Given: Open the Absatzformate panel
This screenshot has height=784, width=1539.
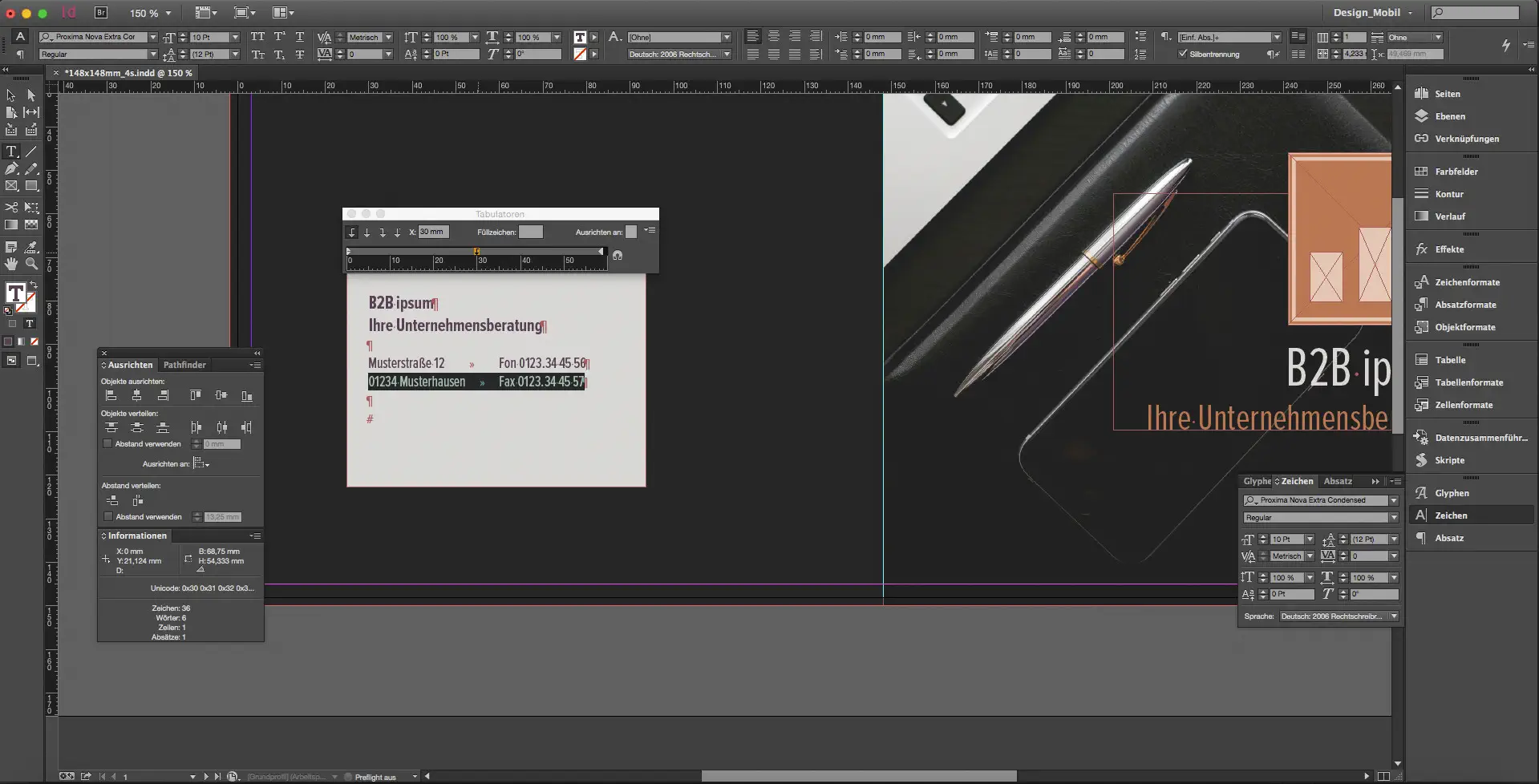Looking at the screenshot, I should 1464,305.
